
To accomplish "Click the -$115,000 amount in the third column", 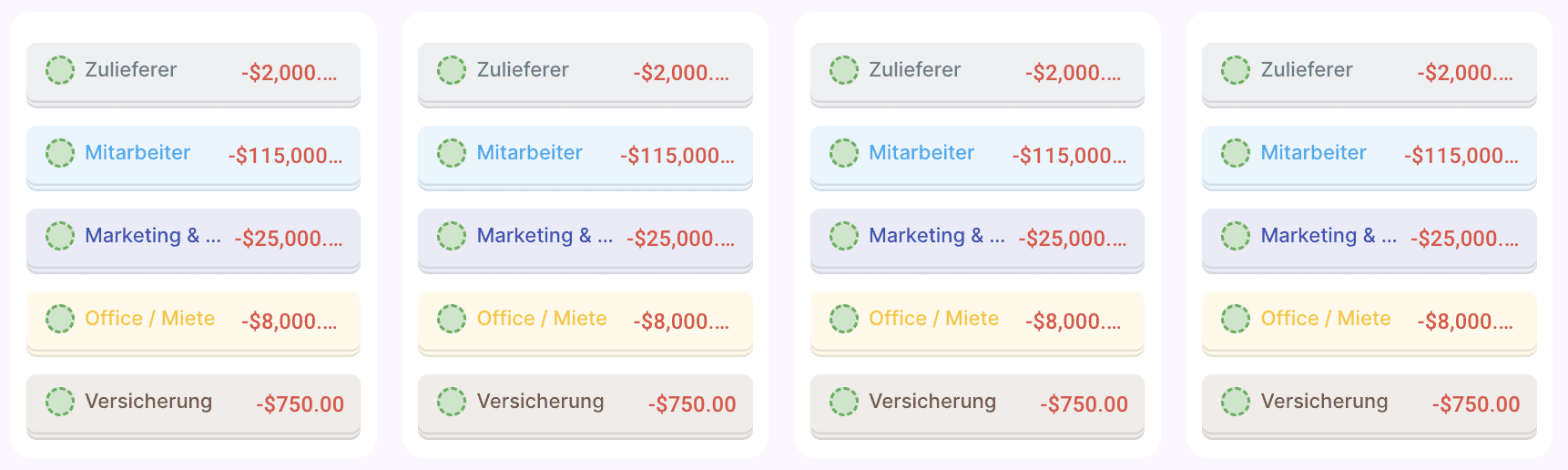I will click(1069, 156).
